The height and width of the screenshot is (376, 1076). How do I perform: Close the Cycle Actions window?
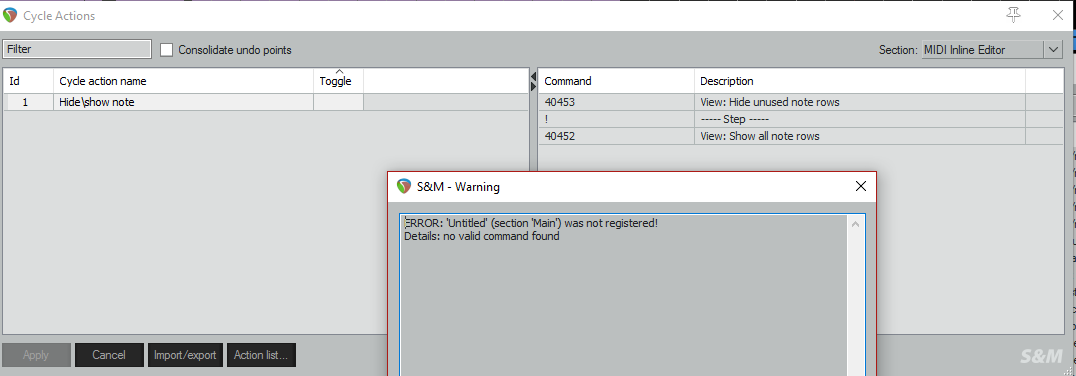click(1058, 15)
